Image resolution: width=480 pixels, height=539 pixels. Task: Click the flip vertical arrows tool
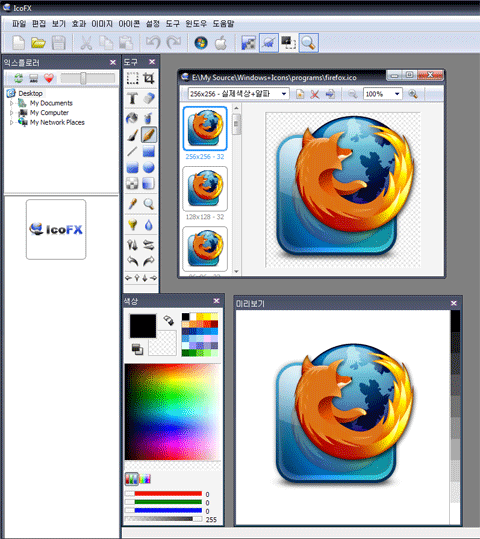[132, 245]
